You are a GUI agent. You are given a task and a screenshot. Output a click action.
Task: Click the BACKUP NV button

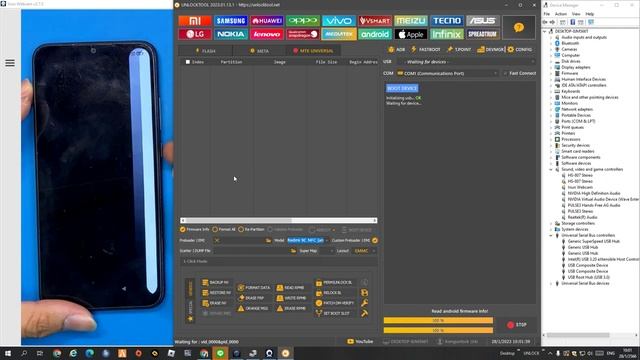click(216, 282)
